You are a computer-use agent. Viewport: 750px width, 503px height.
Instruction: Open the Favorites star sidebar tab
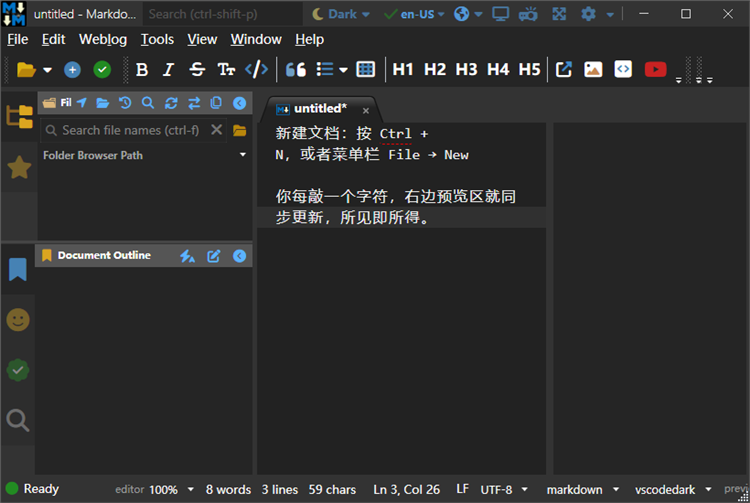click(19, 167)
